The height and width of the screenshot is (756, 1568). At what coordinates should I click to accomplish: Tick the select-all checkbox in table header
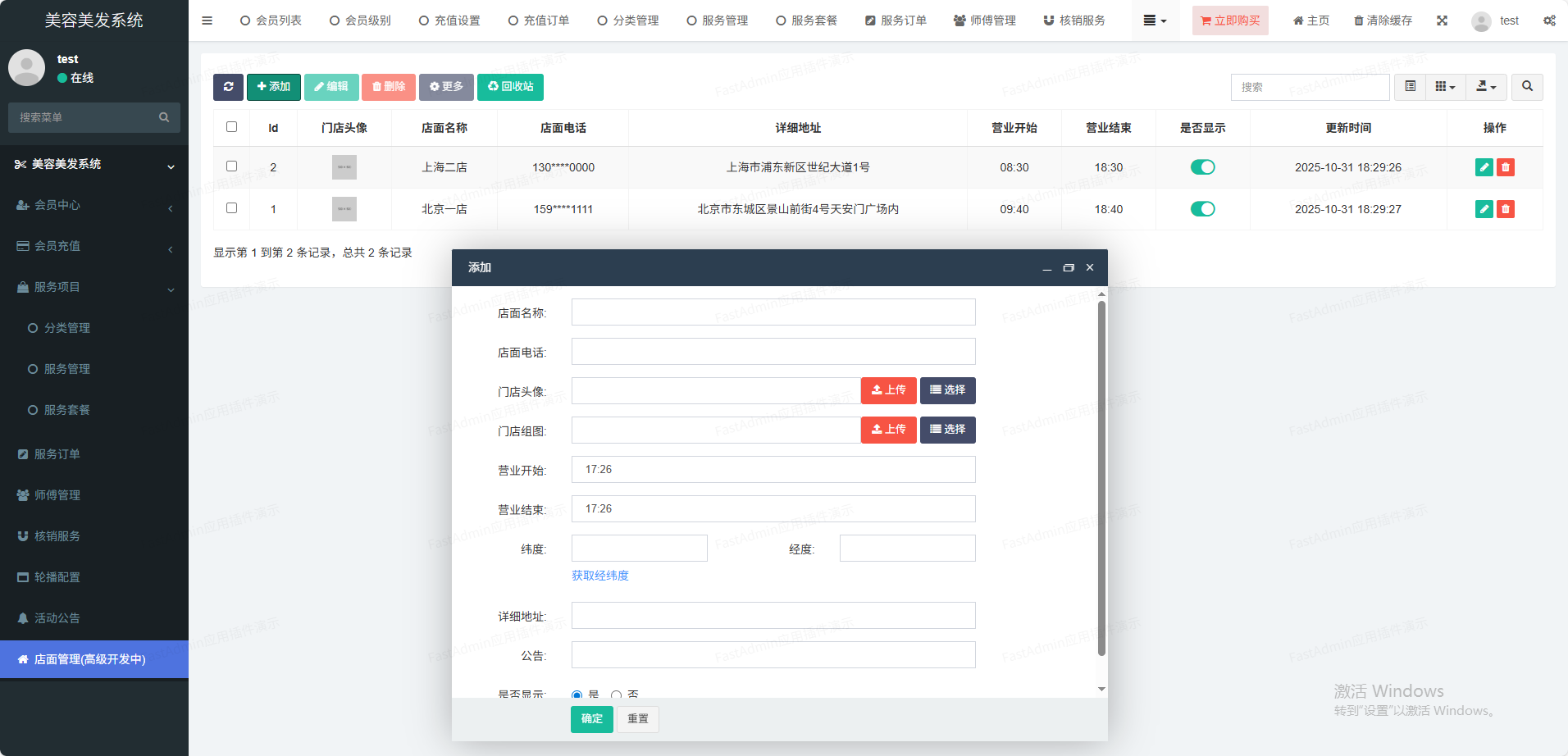(231, 127)
